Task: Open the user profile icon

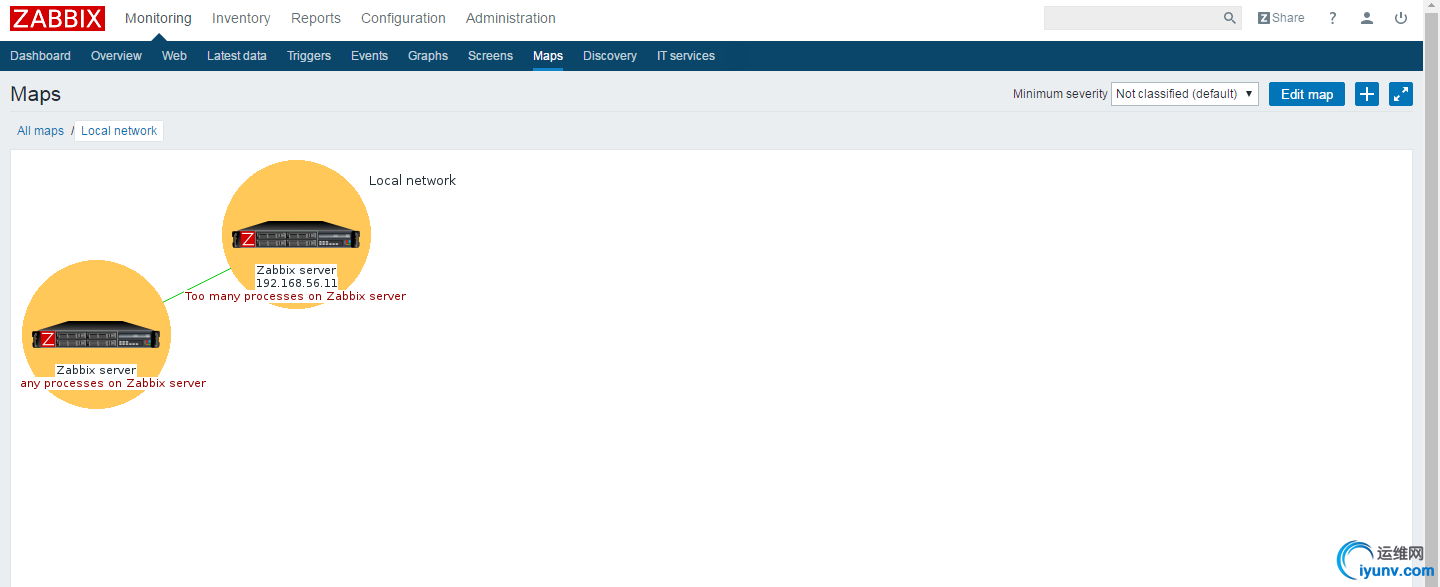Action: coord(1367,18)
